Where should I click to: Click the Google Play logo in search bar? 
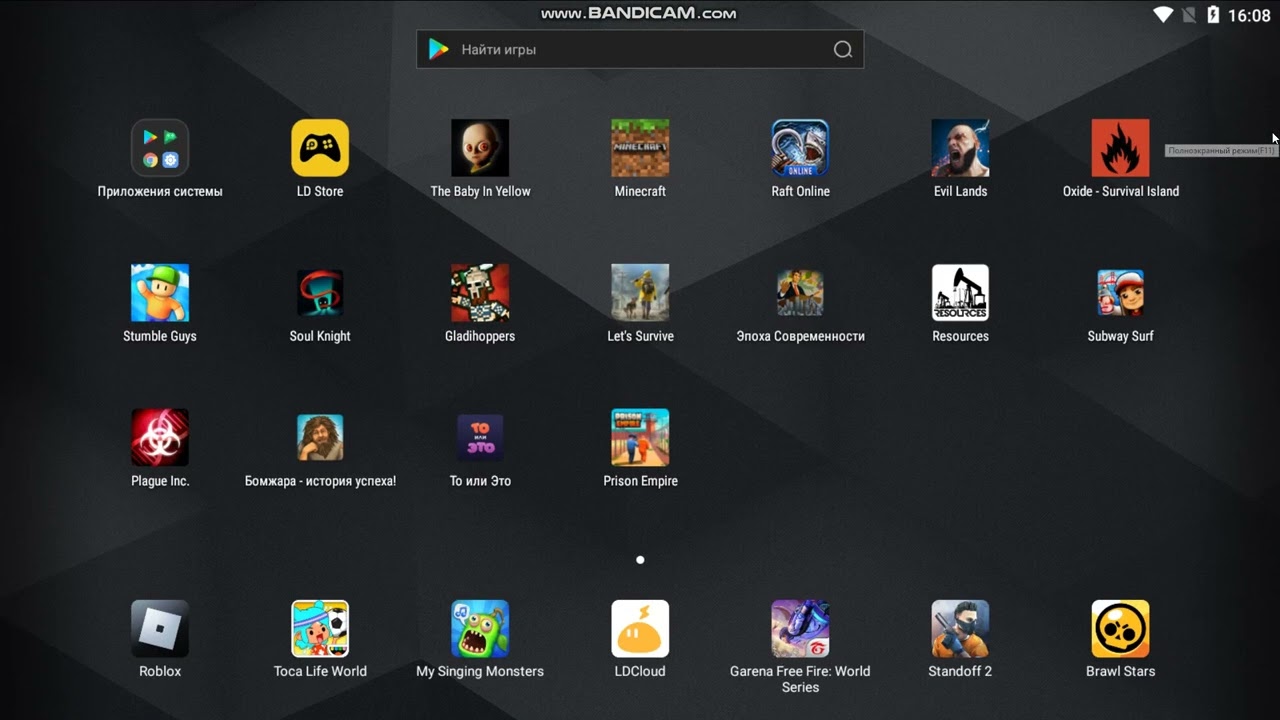coord(438,49)
